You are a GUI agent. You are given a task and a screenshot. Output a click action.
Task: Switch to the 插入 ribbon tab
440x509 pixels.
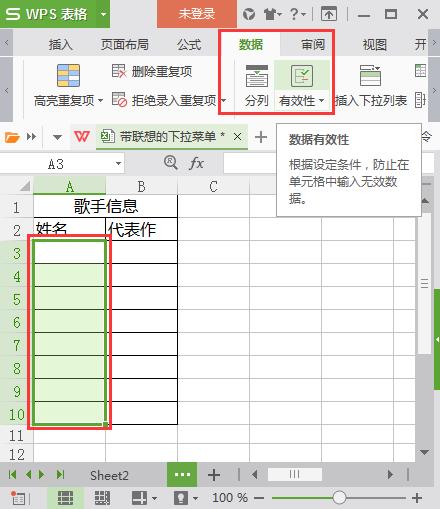61,44
